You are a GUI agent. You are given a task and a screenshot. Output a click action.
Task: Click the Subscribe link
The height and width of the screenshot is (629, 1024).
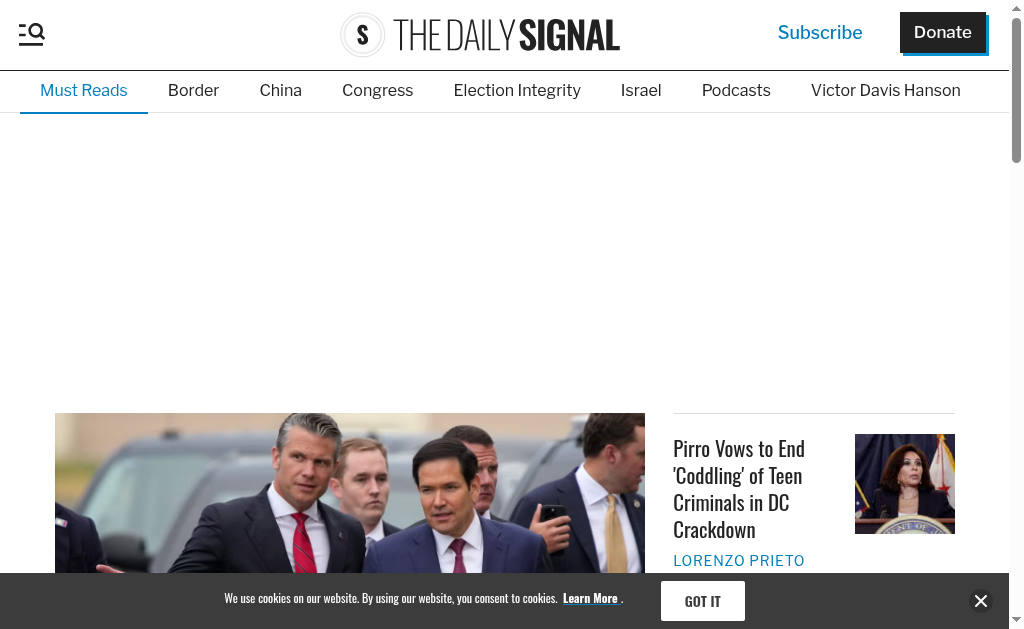click(x=820, y=33)
